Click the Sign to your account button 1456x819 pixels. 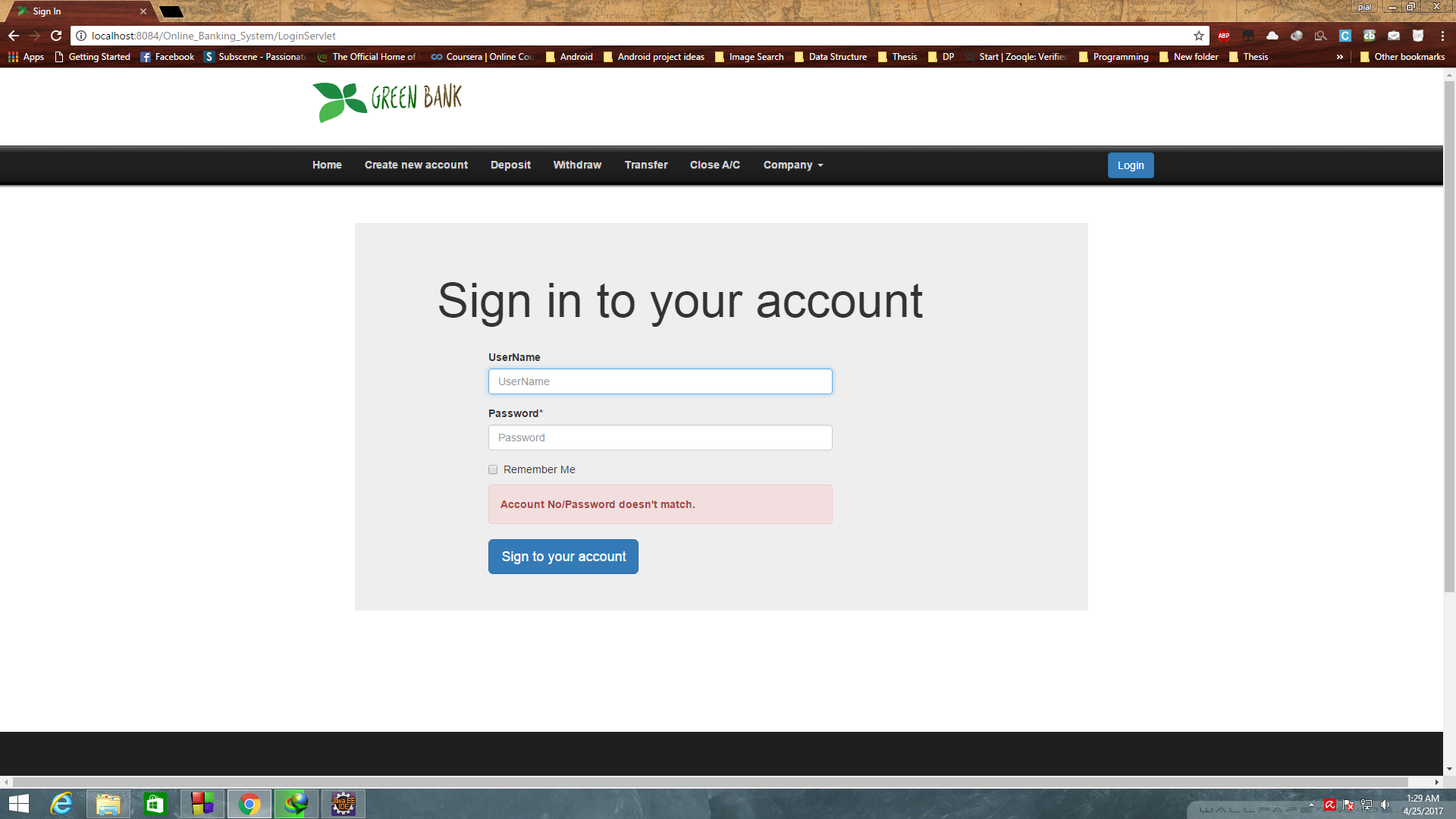pyautogui.click(x=563, y=556)
